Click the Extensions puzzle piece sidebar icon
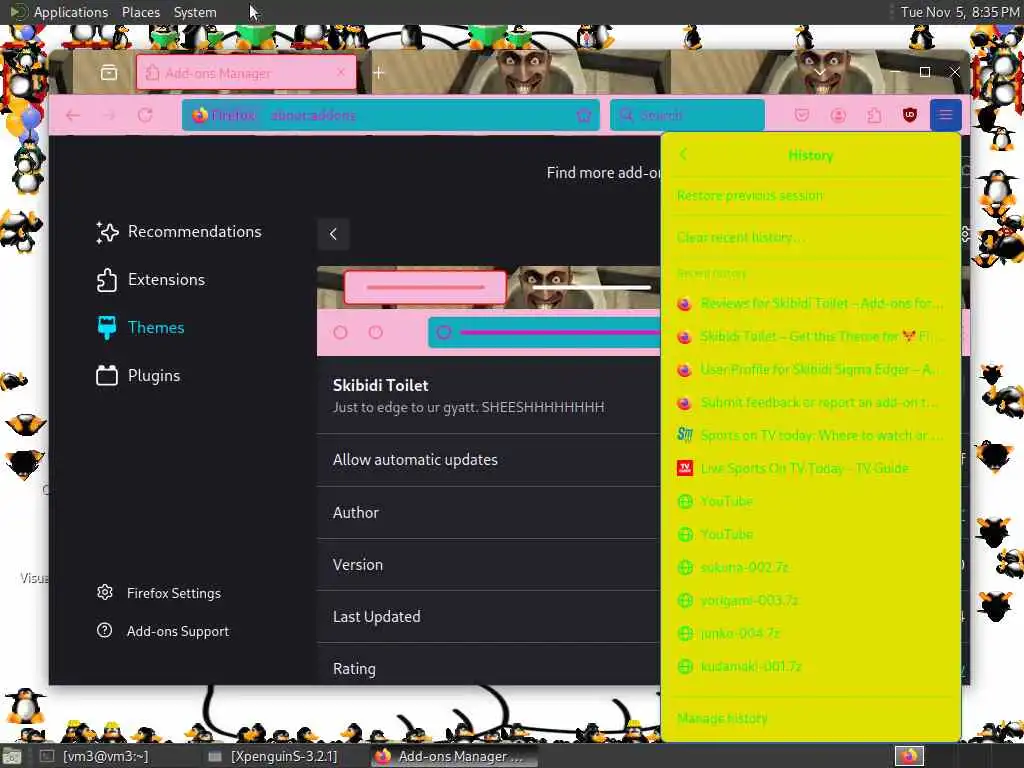The height and width of the screenshot is (768, 1024). pos(106,280)
